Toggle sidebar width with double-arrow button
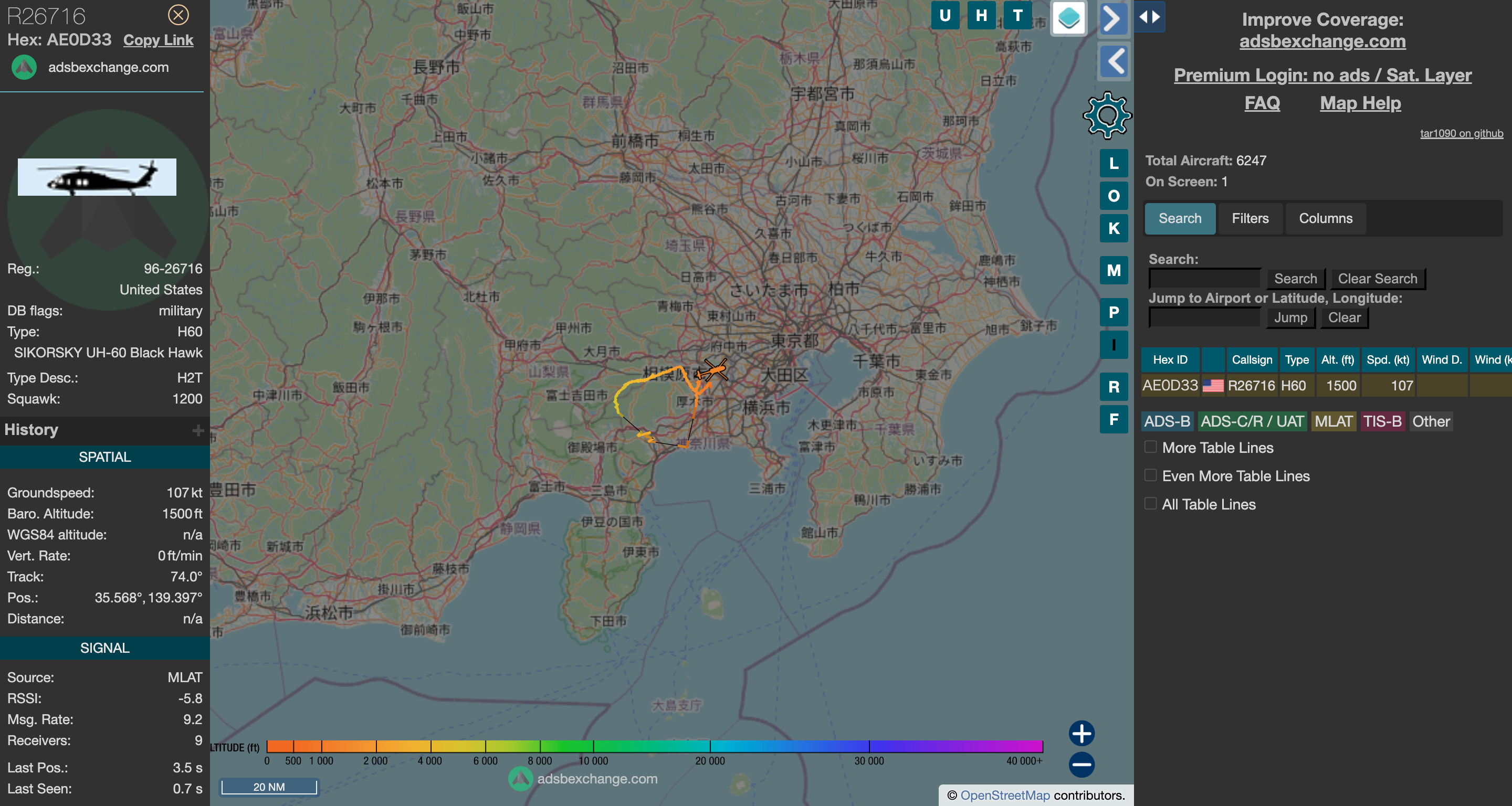Image resolution: width=1512 pixels, height=806 pixels. coord(1149,16)
